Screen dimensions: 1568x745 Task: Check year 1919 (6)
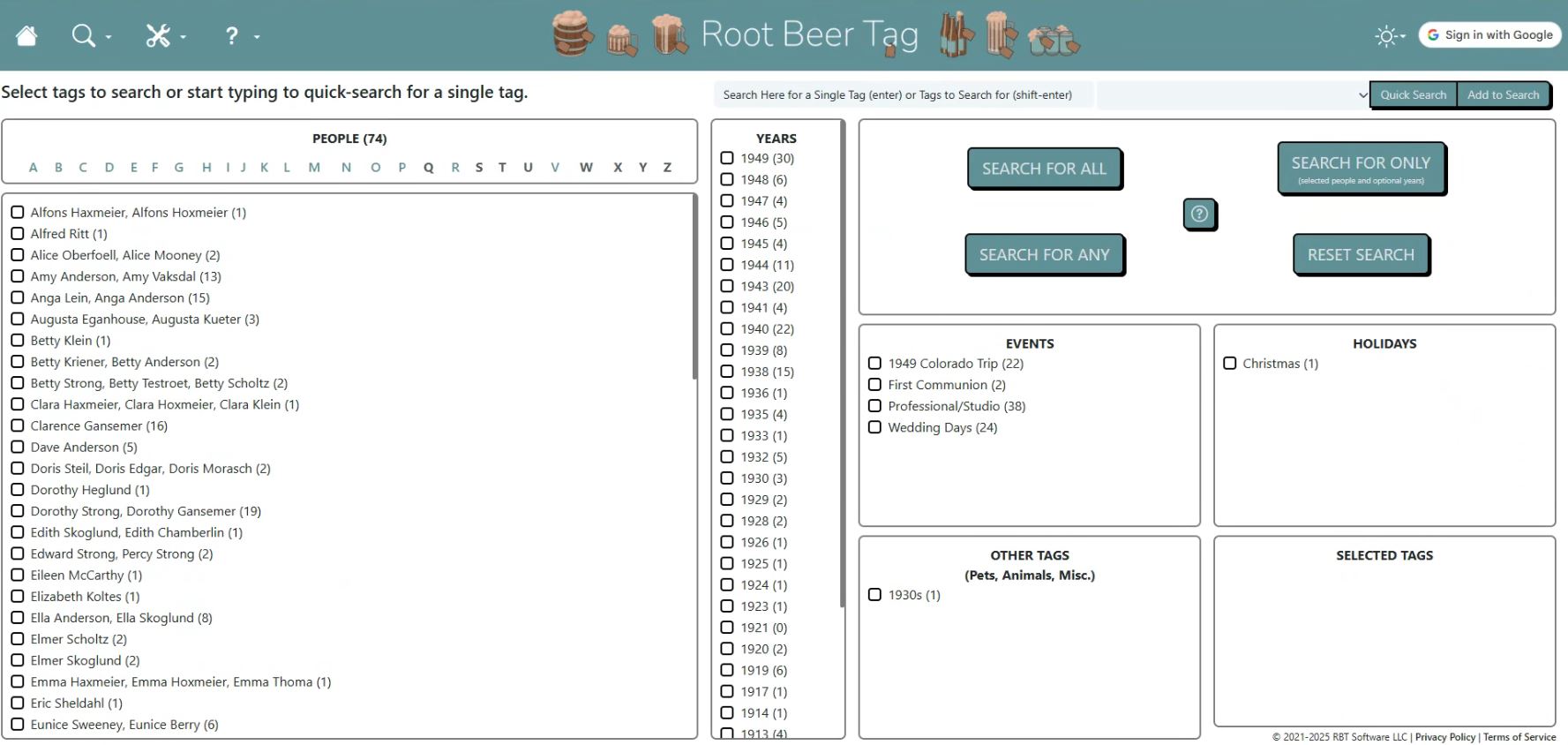click(x=727, y=670)
